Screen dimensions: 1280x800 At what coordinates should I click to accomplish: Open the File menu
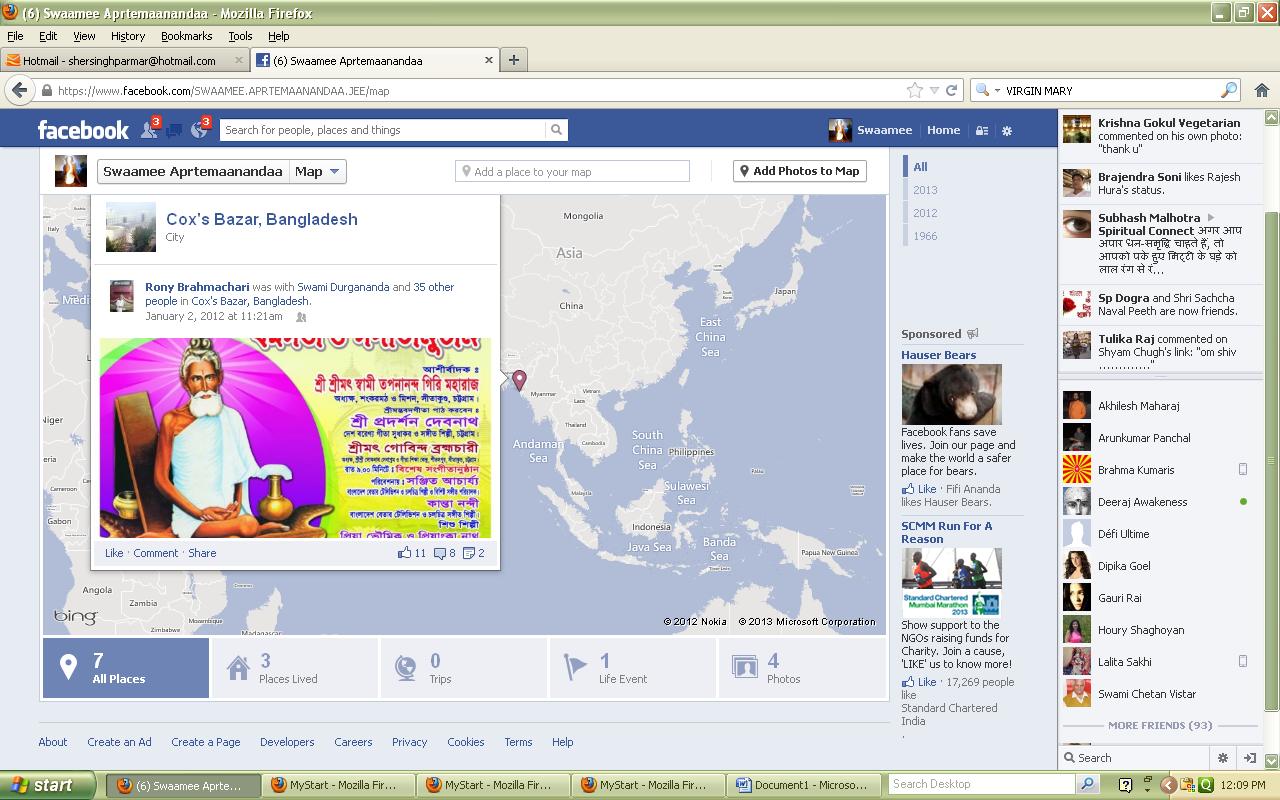(x=15, y=36)
